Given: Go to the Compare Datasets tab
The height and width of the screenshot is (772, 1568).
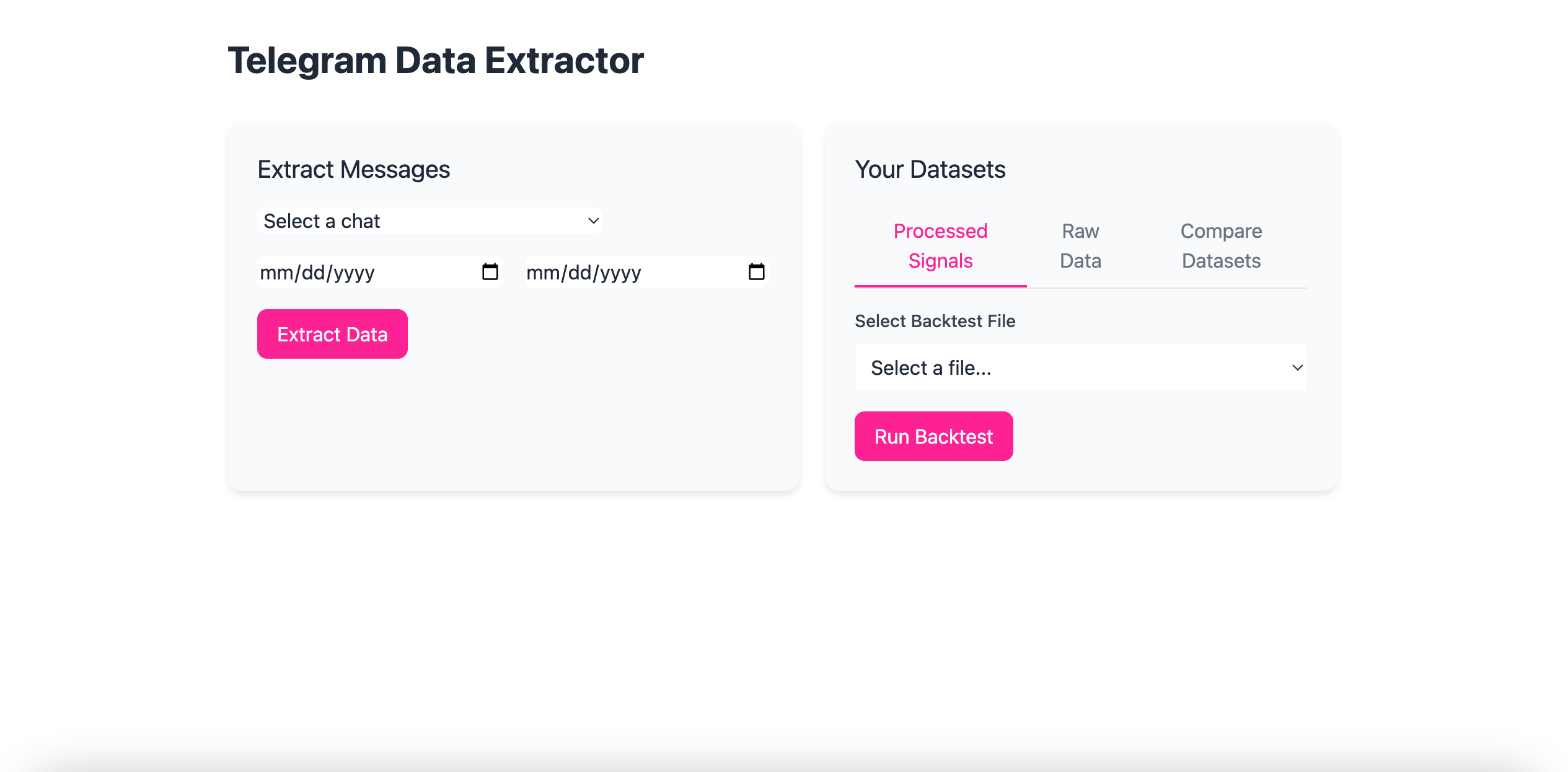Looking at the screenshot, I should pyautogui.click(x=1221, y=246).
